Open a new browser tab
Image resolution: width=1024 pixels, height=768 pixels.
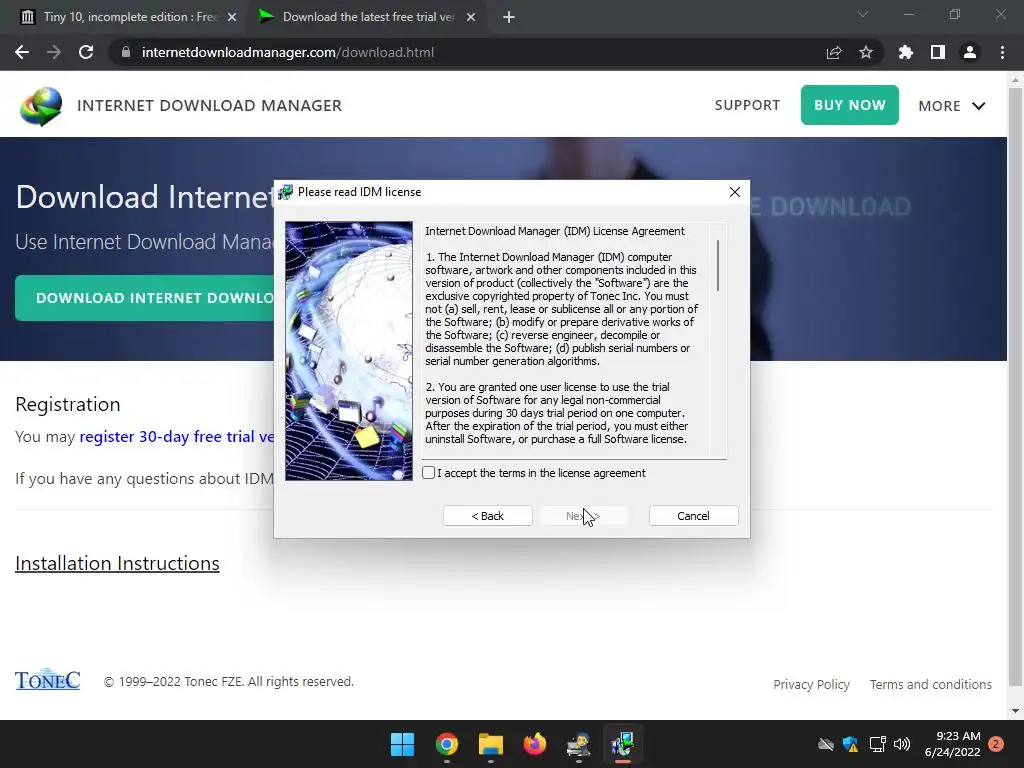pos(509,18)
